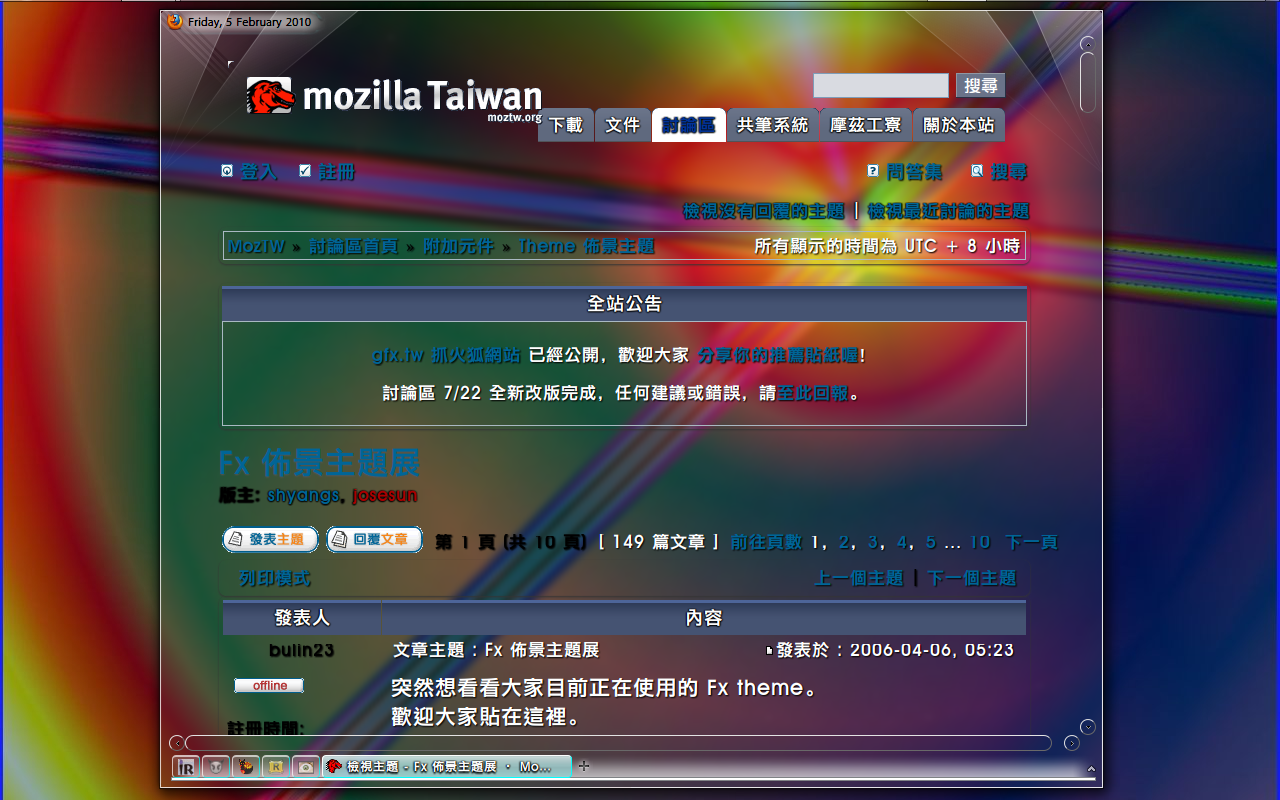Open a new tab with the plus button
This screenshot has width=1280, height=800.
(585, 767)
